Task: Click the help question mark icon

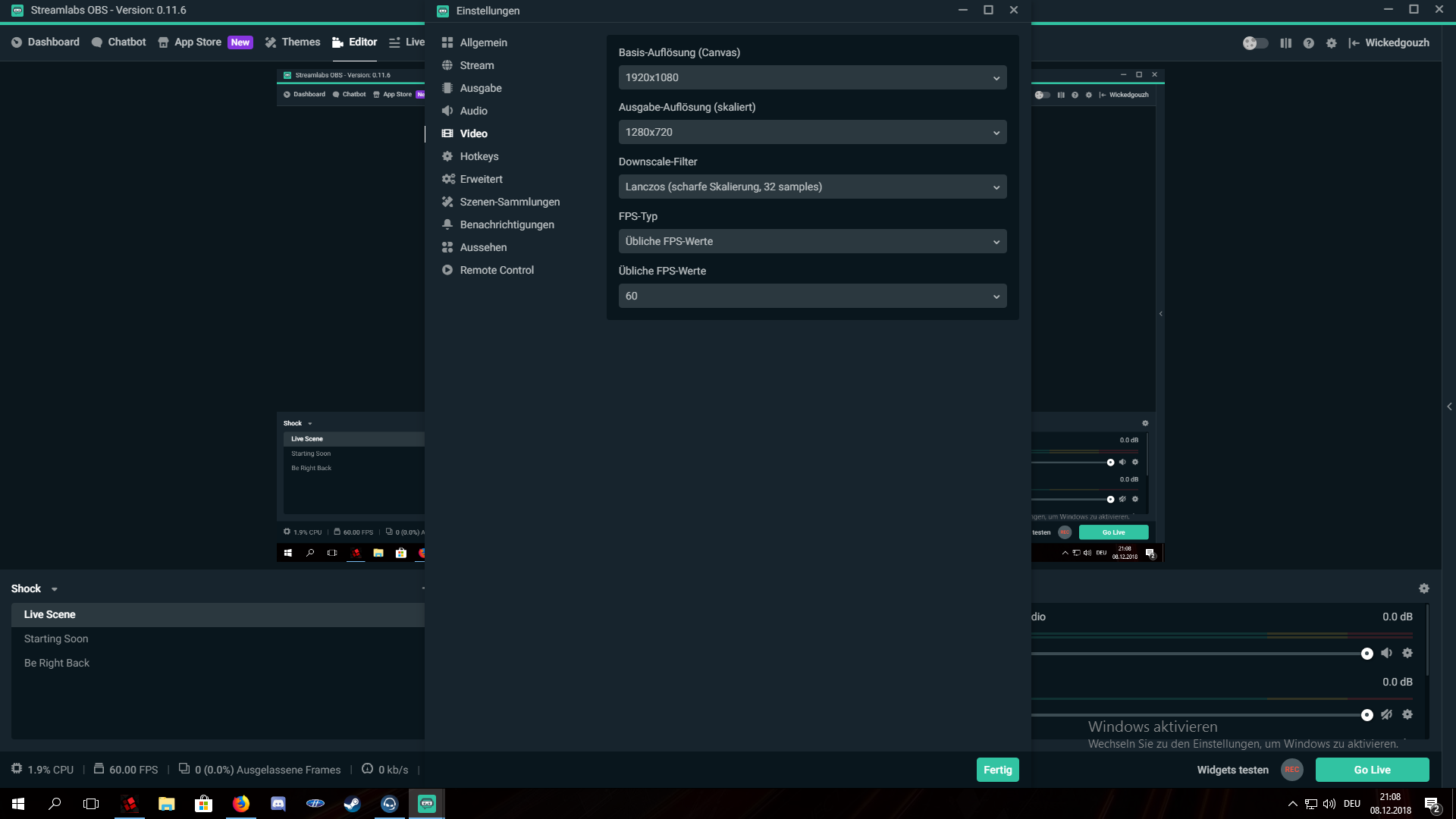Action: tap(1308, 43)
